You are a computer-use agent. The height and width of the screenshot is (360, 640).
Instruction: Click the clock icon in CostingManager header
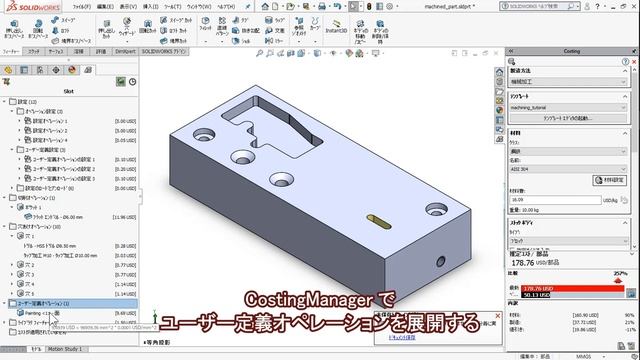point(133,82)
